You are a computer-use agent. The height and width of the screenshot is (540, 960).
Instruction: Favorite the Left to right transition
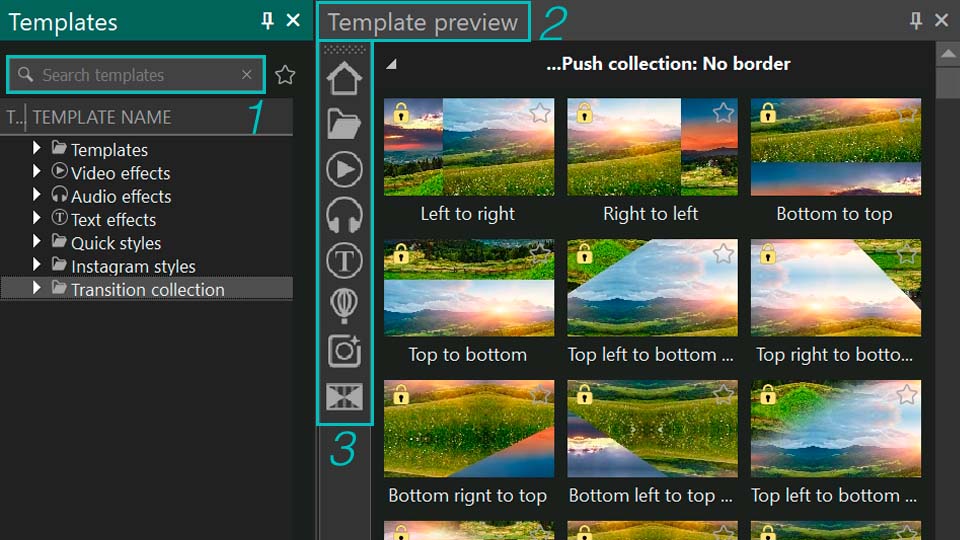539,113
